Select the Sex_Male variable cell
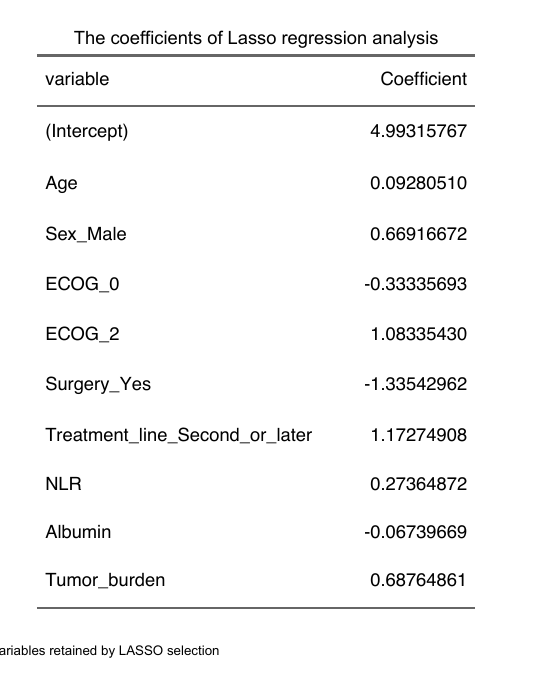The width and height of the screenshot is (560, 690). pyautogui.click(x=86, y=234)
